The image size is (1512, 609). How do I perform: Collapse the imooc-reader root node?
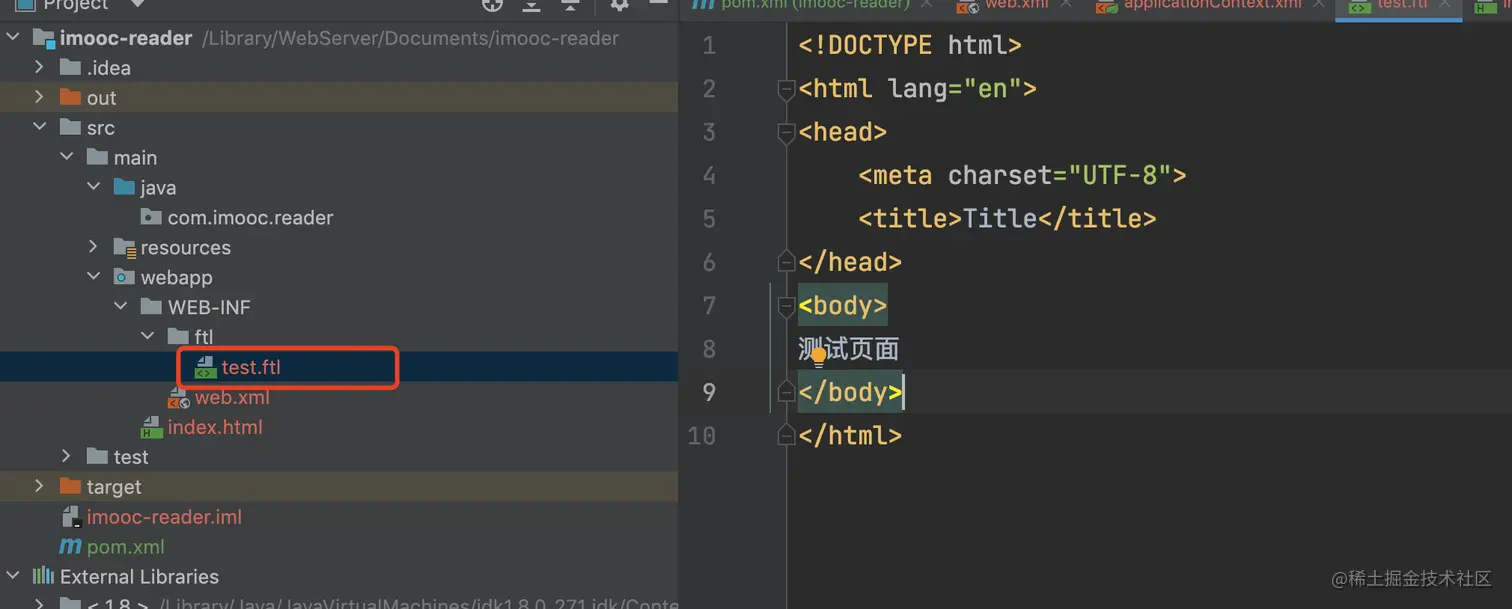pyautogui.click(x=13, y=38)
